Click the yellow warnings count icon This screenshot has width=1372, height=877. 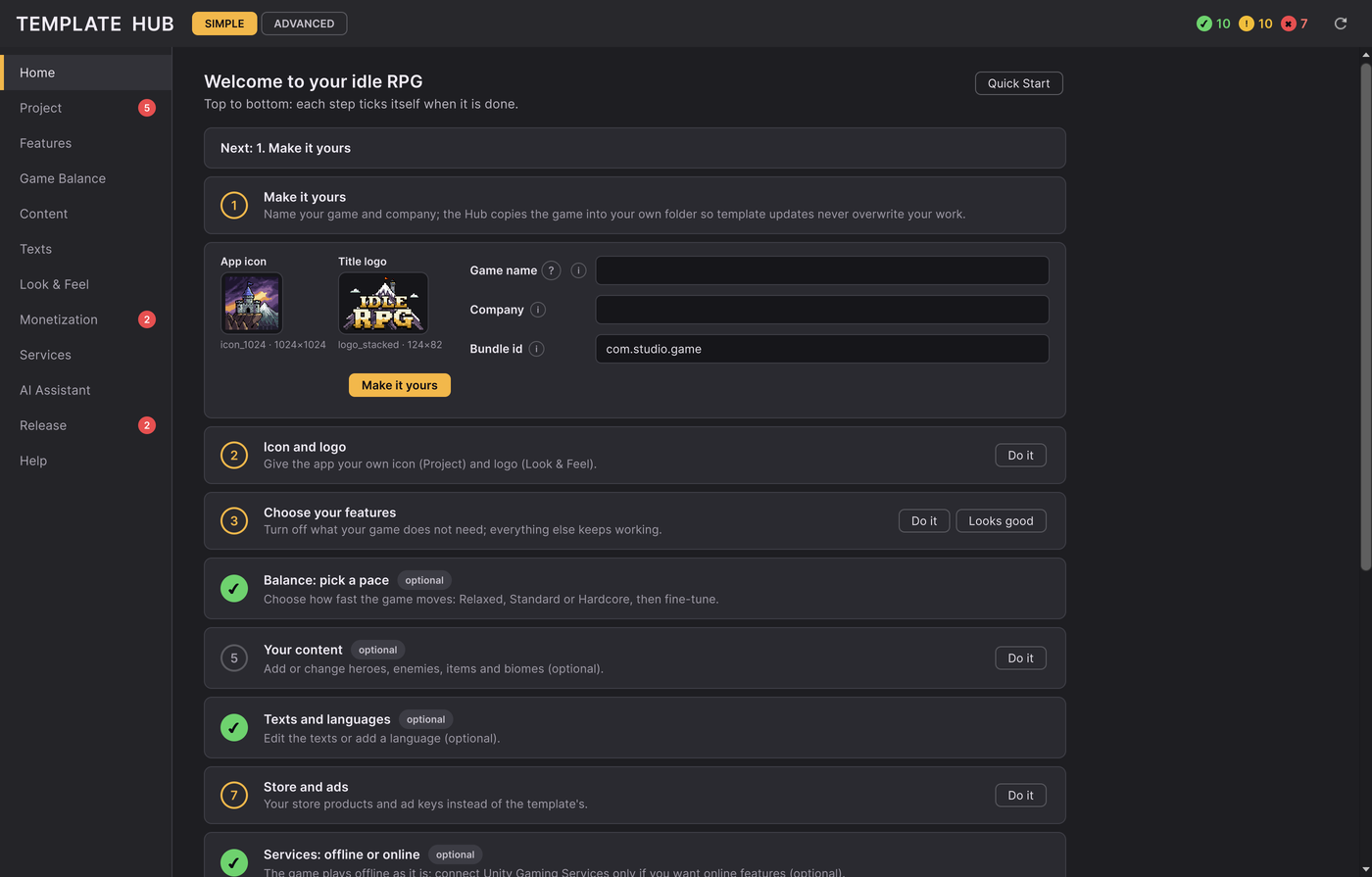coord(1247,24)
